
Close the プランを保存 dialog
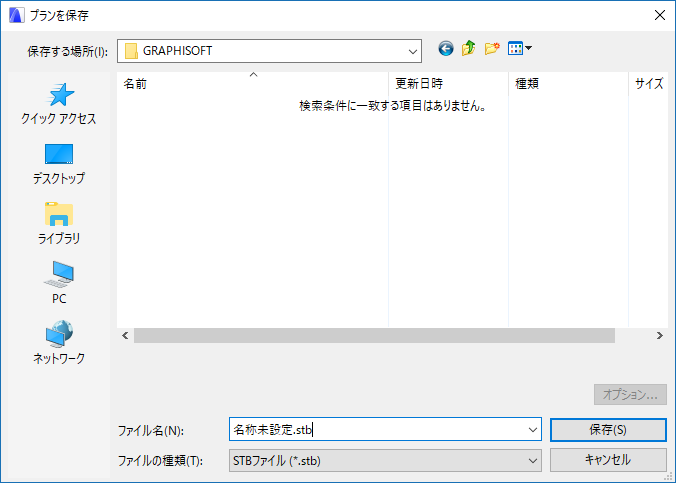pos(660,15)
